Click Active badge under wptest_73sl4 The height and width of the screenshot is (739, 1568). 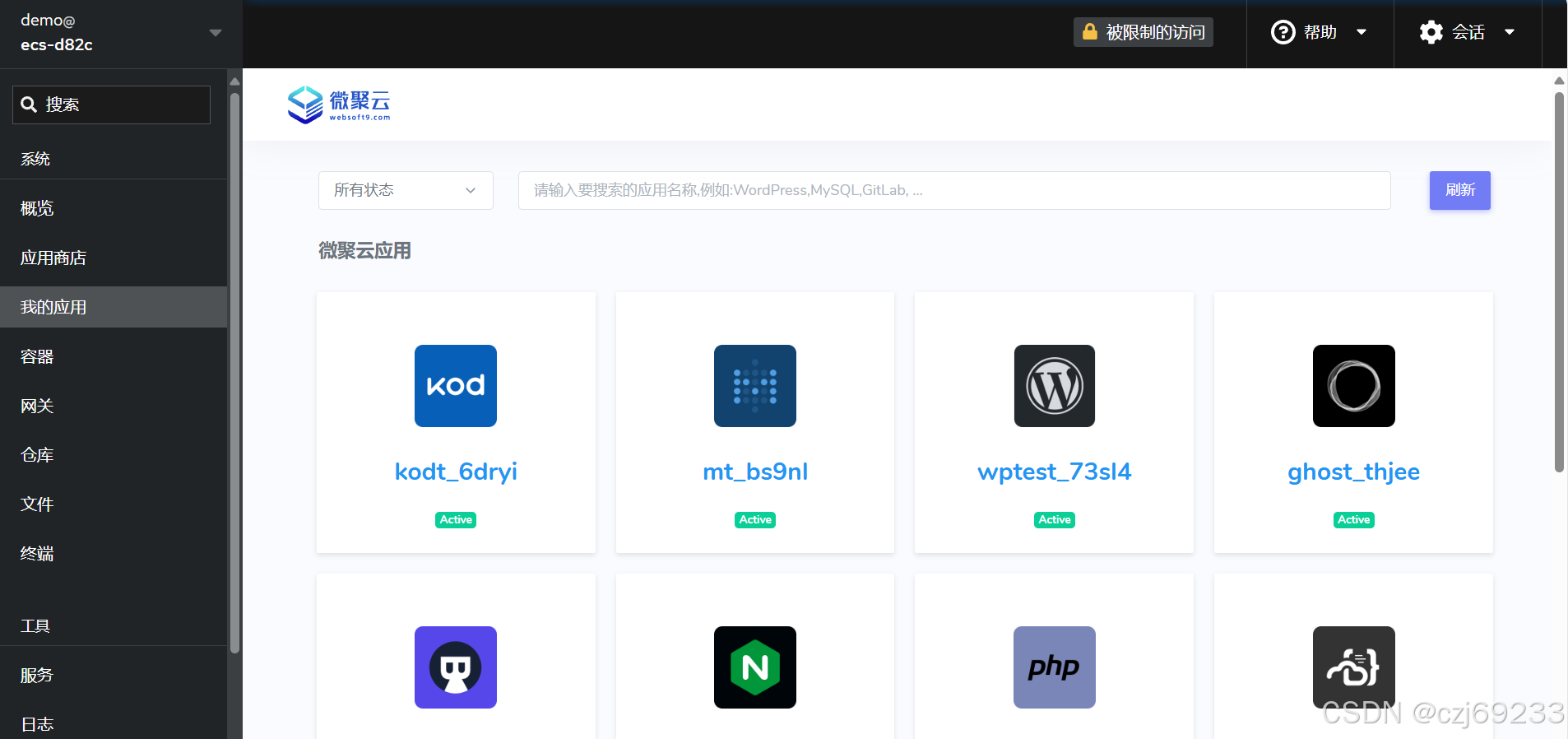1055,519
